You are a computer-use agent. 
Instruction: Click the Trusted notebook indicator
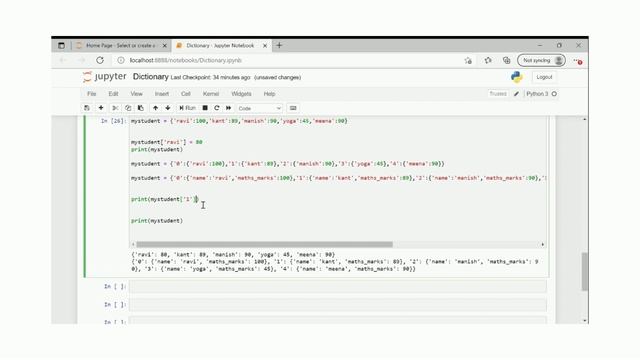coord(498,94)
